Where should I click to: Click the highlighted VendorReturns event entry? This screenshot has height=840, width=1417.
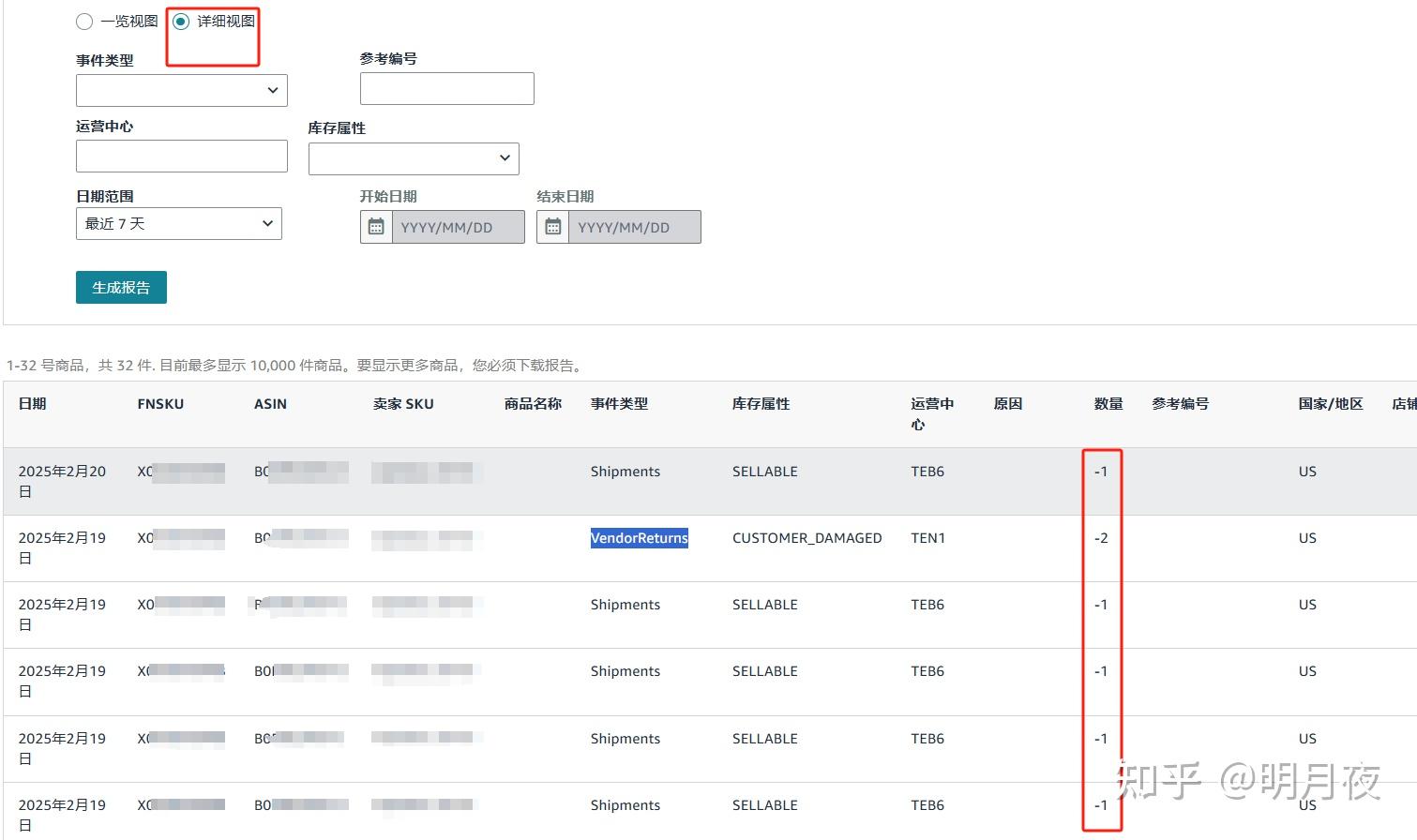coord(639,538)
